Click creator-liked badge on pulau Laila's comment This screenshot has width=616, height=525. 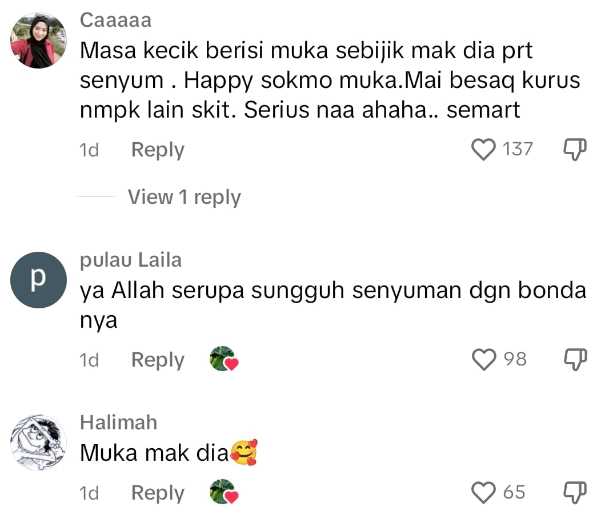pyautogui.click(x=223, y=360)
